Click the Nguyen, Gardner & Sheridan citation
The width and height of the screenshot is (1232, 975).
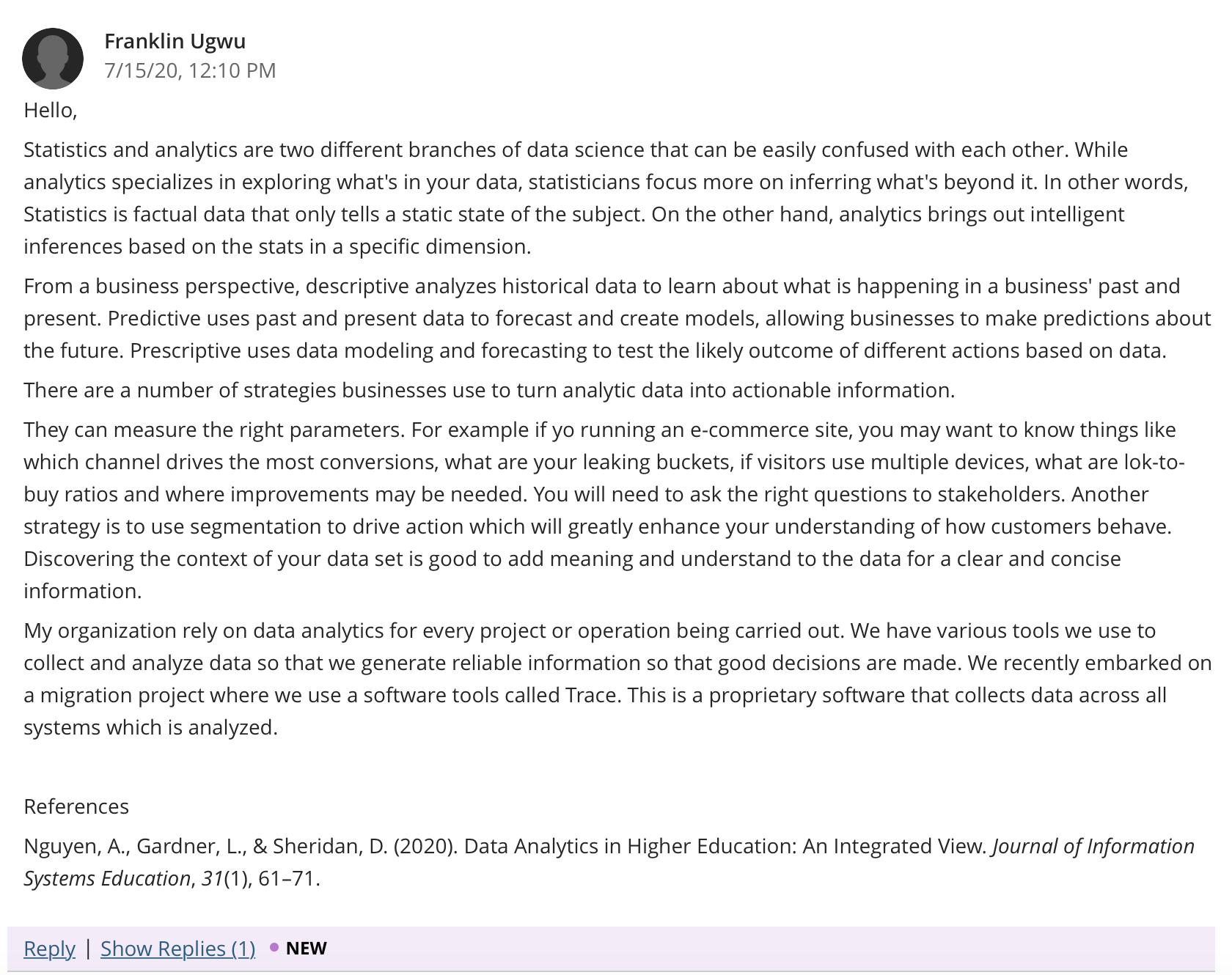pos(609,862)
